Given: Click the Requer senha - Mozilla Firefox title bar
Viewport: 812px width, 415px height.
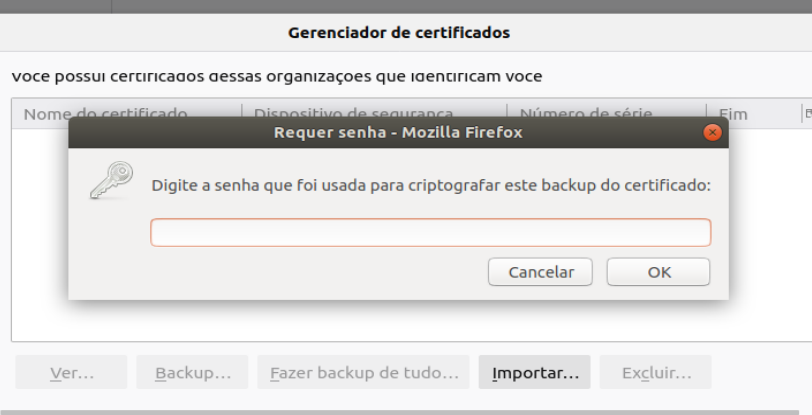Looking at the screenshot, I should point(398,132).
